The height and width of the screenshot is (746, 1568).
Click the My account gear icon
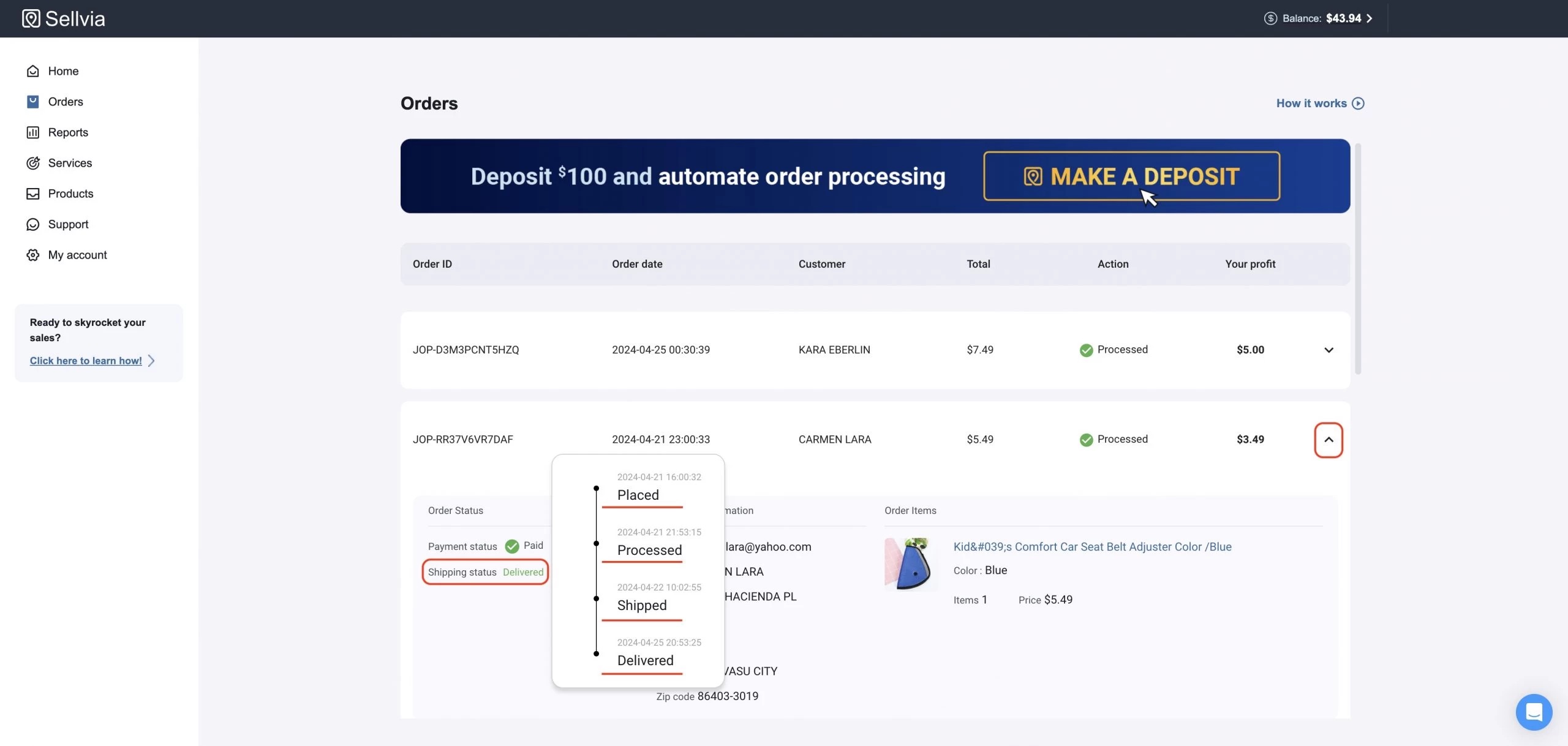[x=33, y=255]
